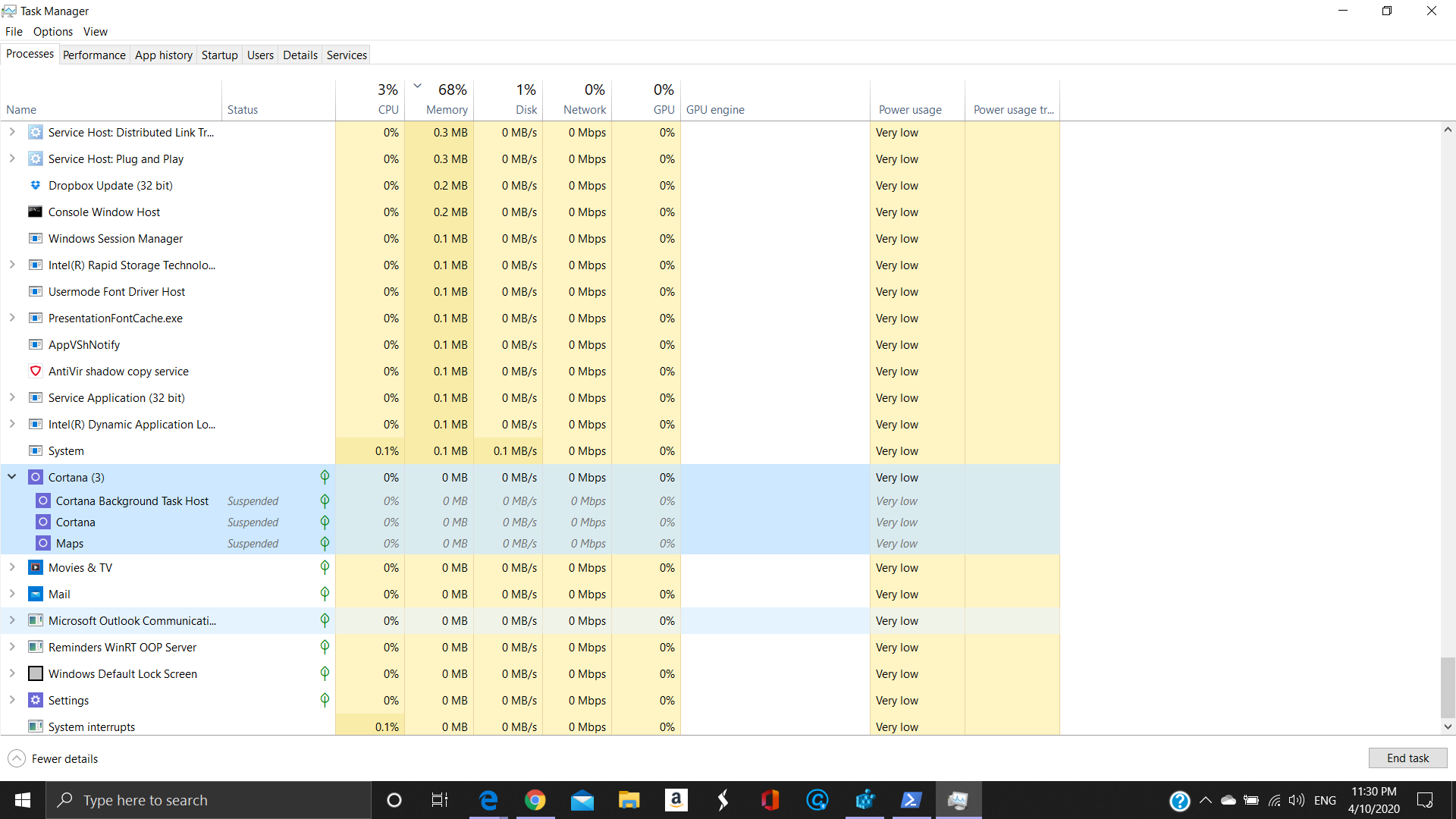Sort by the GPU engine column
The image size is (1456, 819).
(x=775, y=99)
